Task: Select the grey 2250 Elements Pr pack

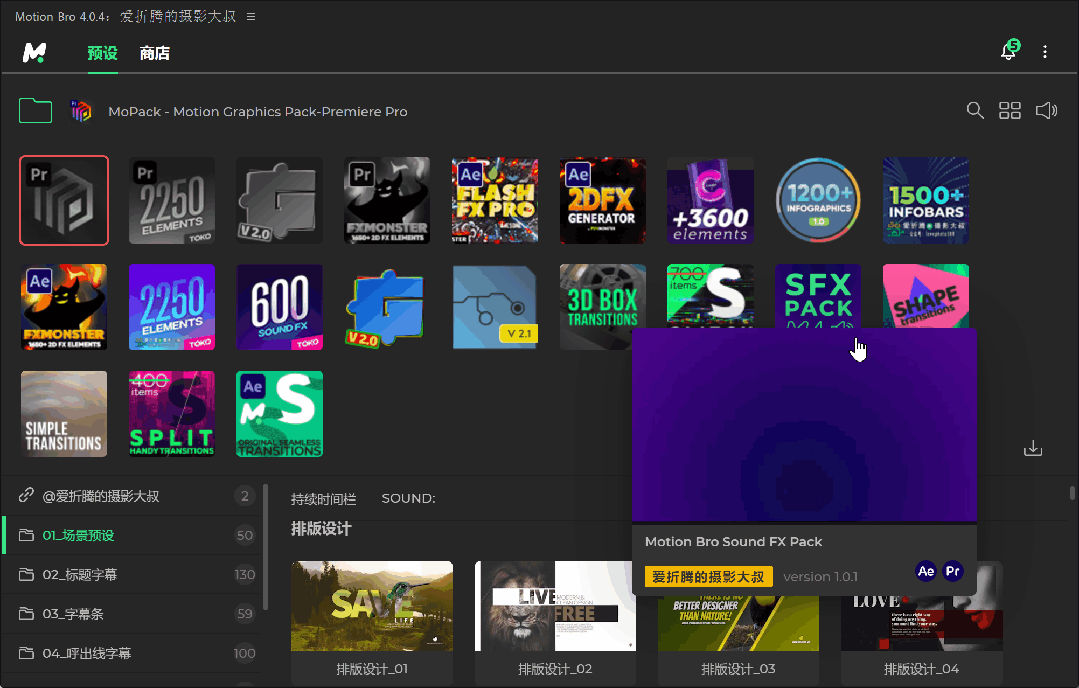Action: point(172,200)
